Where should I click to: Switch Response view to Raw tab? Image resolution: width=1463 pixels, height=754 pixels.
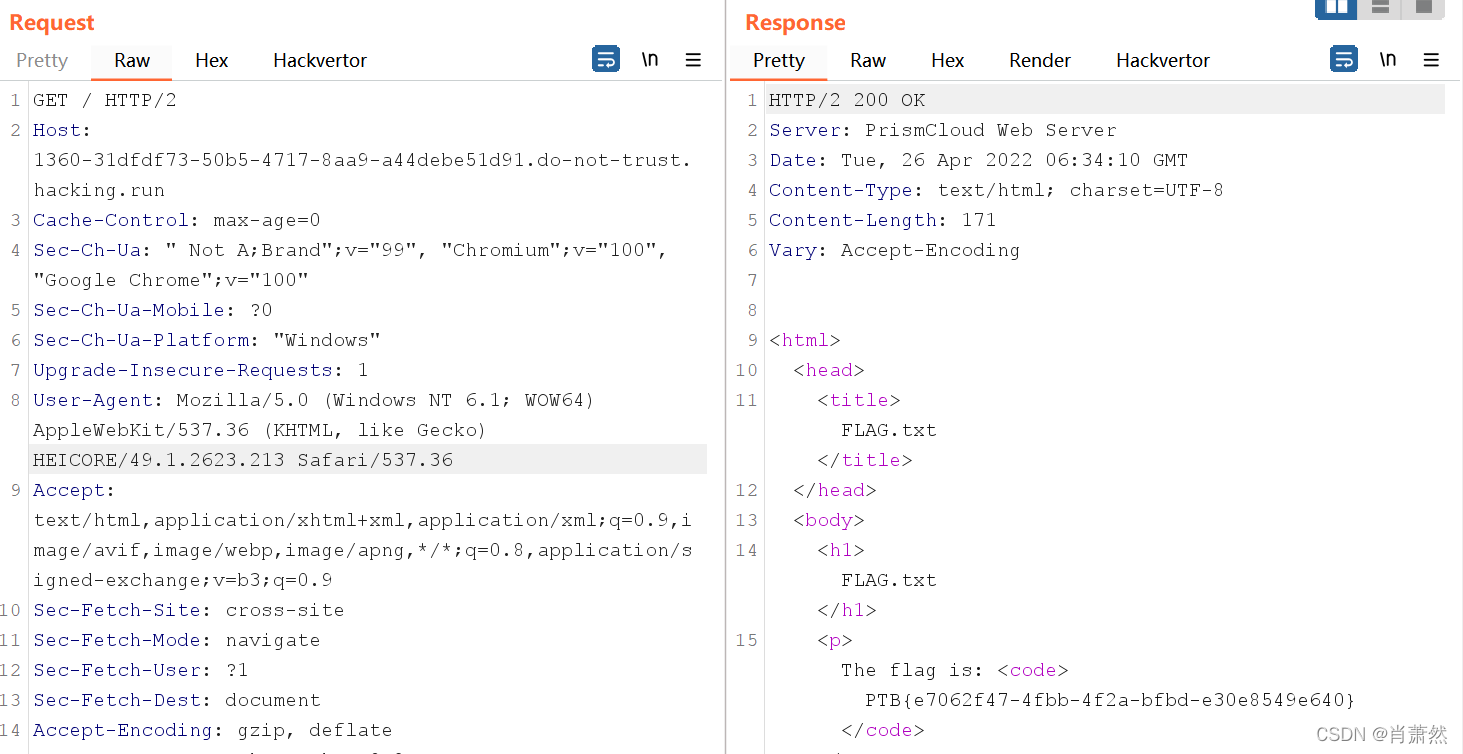868,60
